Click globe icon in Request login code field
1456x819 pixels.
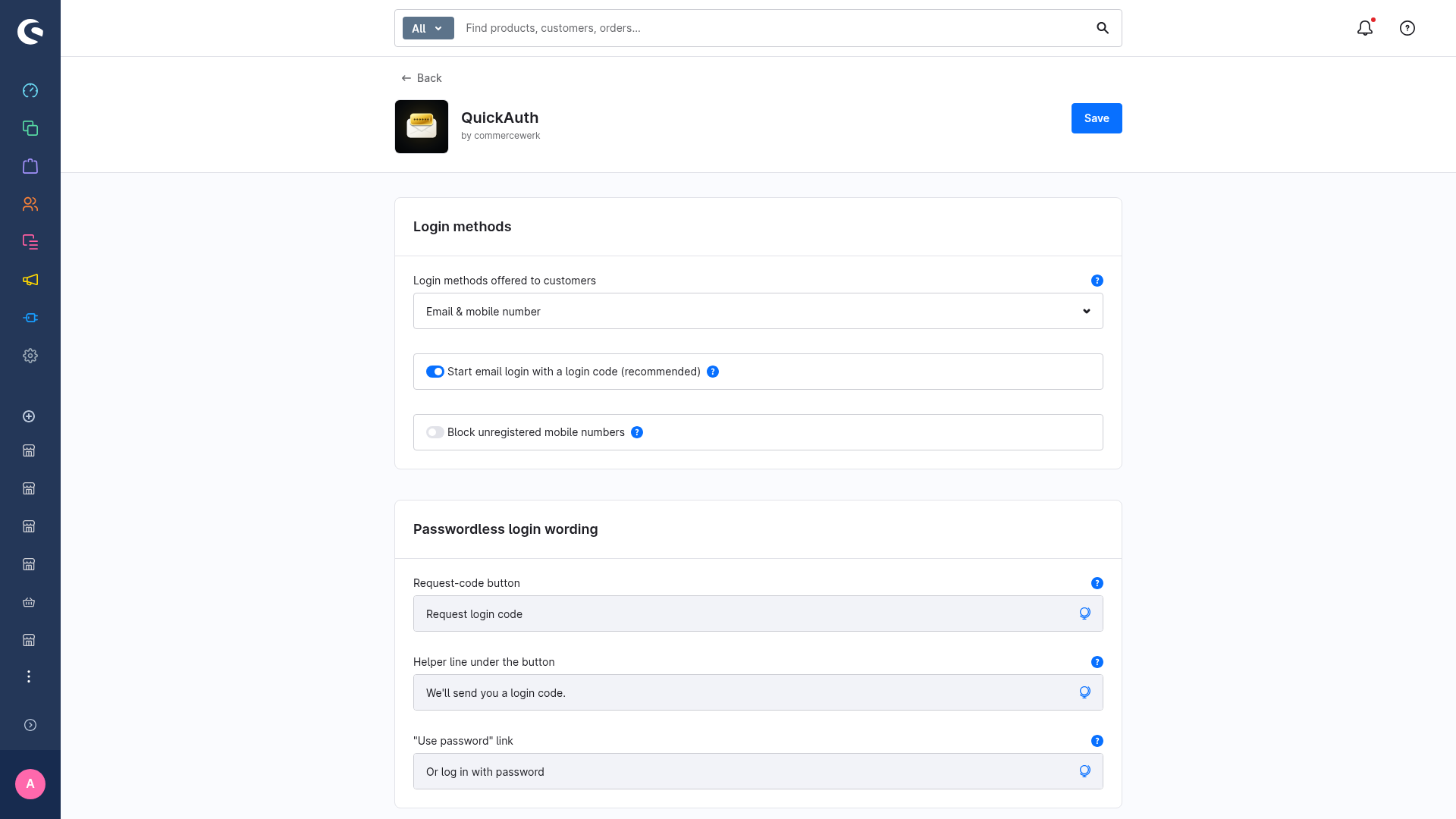point(1085,613)
